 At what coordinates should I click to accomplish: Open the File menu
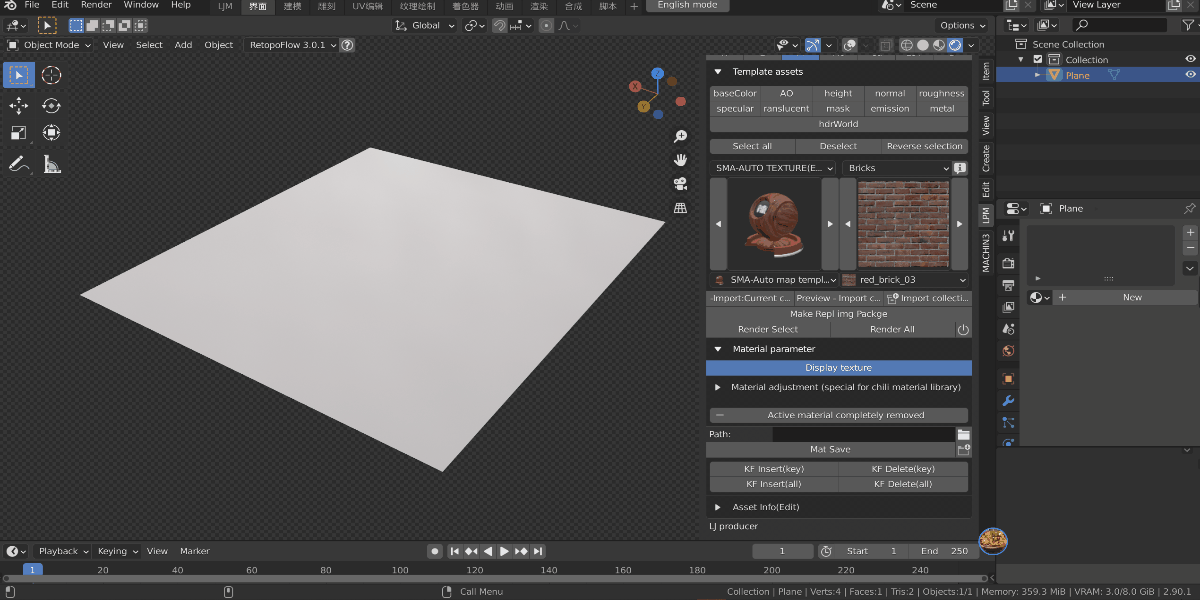[32, 5]
